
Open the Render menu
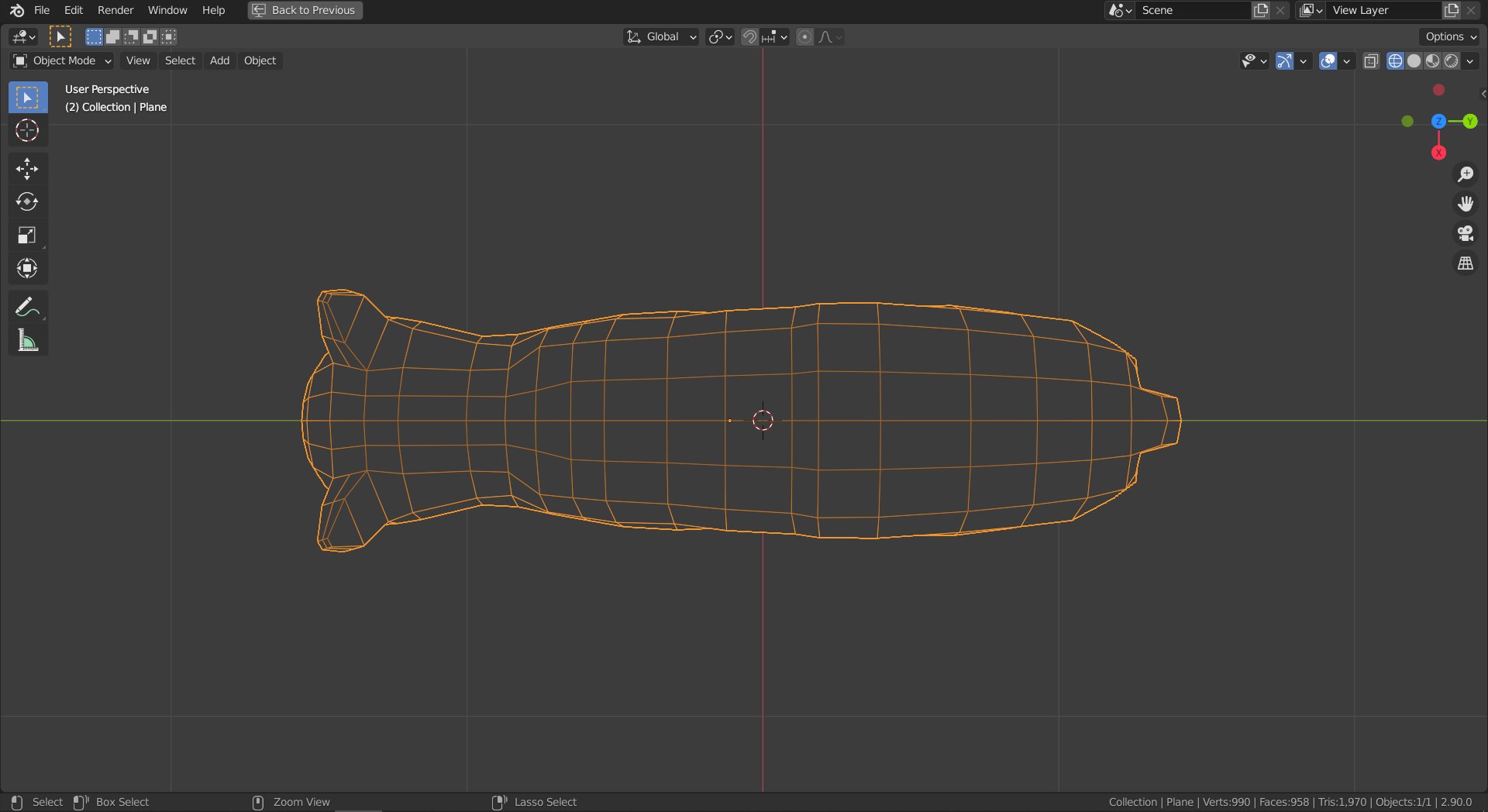click(115, 10)
